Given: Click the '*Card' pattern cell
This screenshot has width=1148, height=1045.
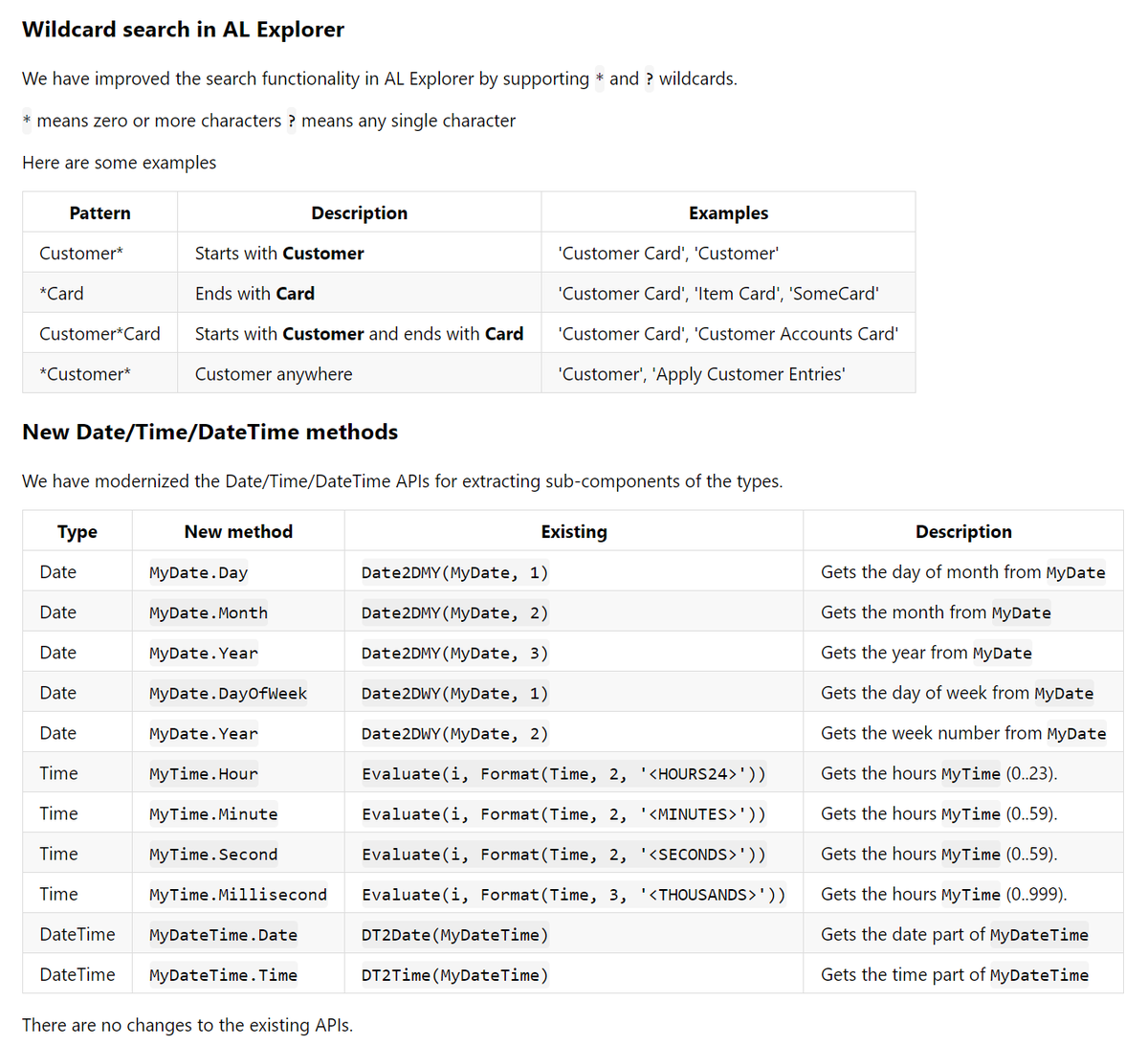Looking at the screenshot, I should (x=100, y=293).
